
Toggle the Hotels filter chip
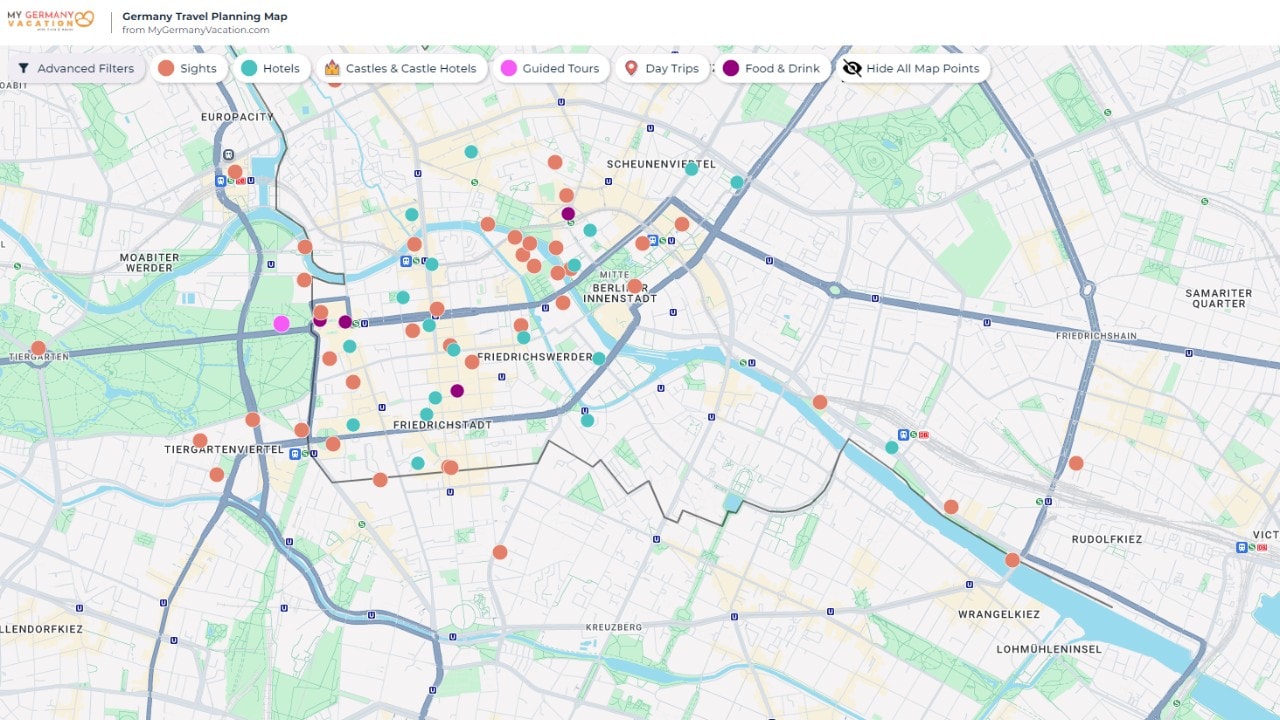click(x=270, y=68)
